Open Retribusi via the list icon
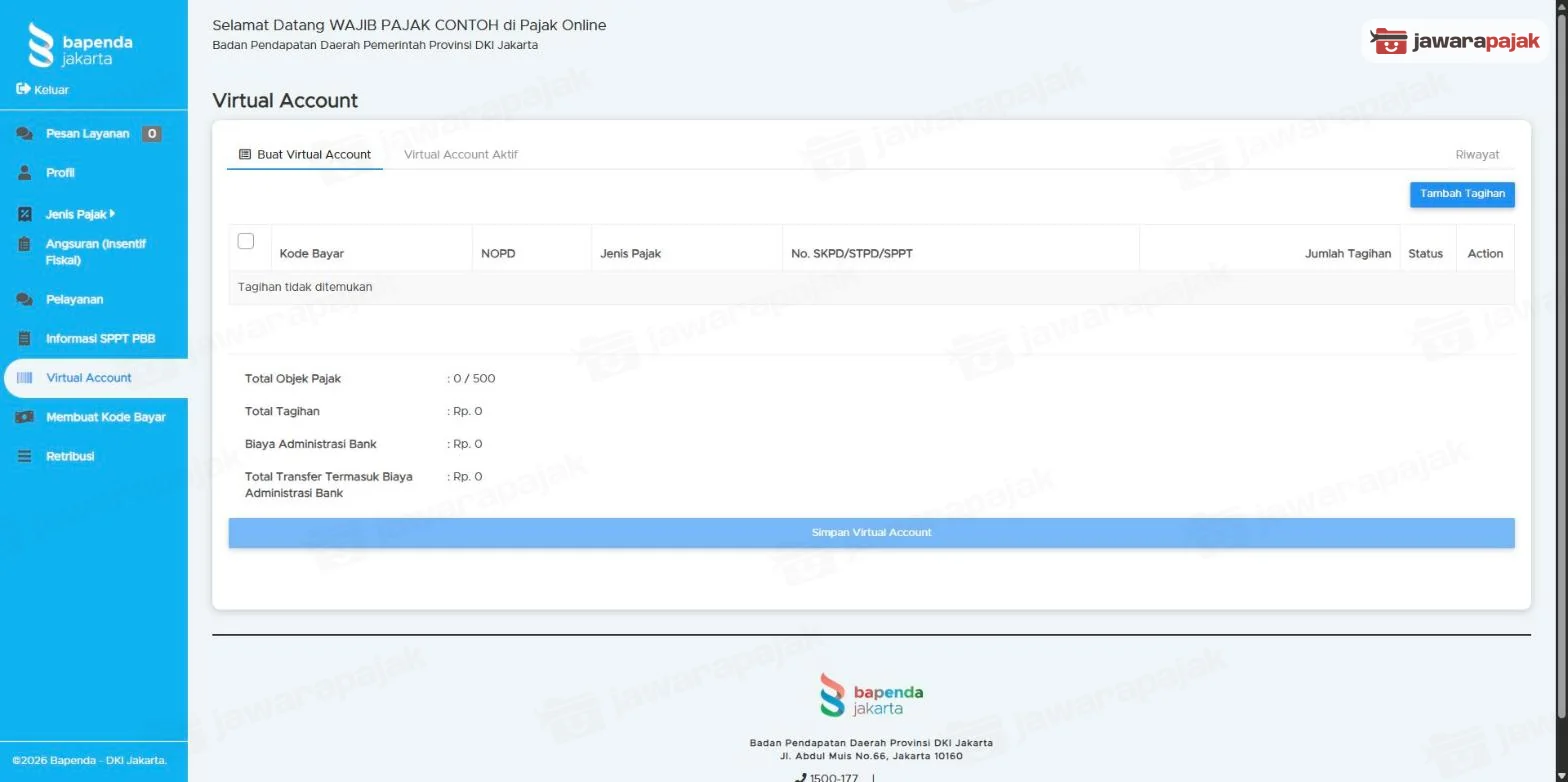1568x782 pixels. point(25,456)
